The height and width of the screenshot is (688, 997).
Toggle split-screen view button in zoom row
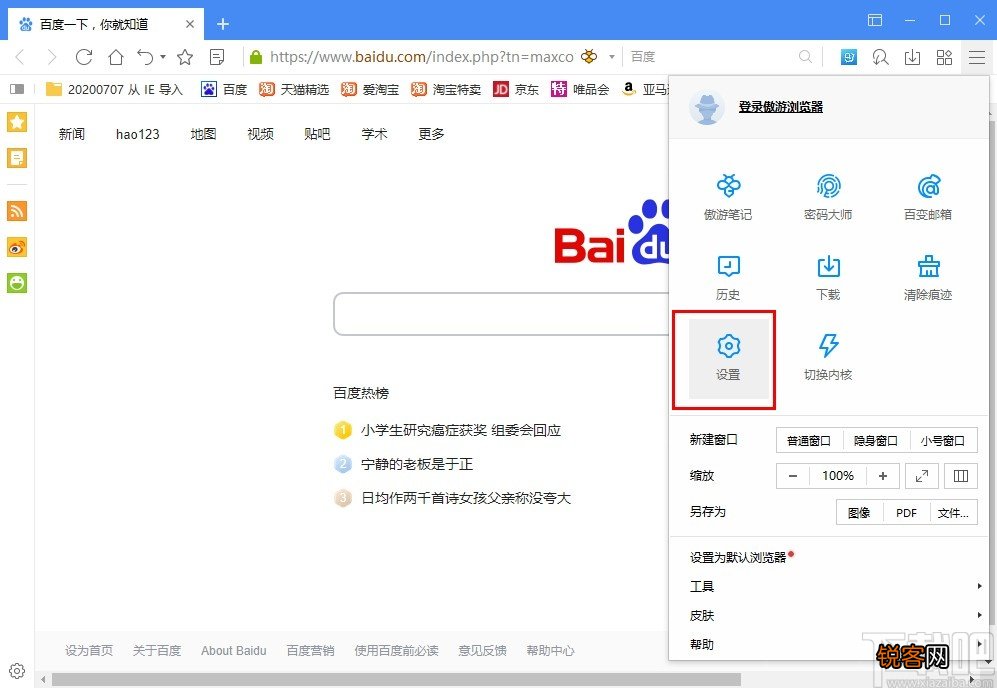click(961, 476)
